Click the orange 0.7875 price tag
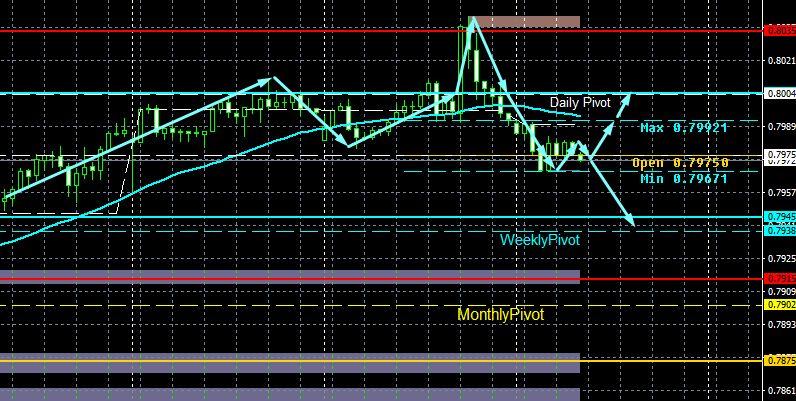Viewport: 796px width, 401px height. pos(780,360)
